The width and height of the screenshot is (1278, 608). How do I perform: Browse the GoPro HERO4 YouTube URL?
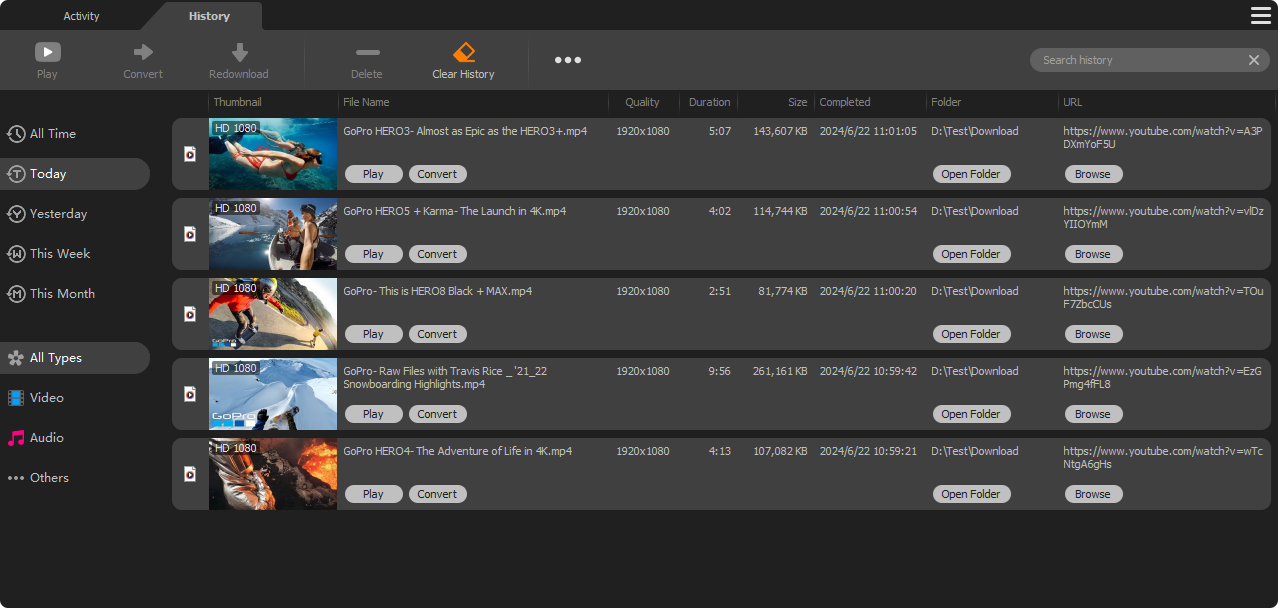(x=1093, y=494)
